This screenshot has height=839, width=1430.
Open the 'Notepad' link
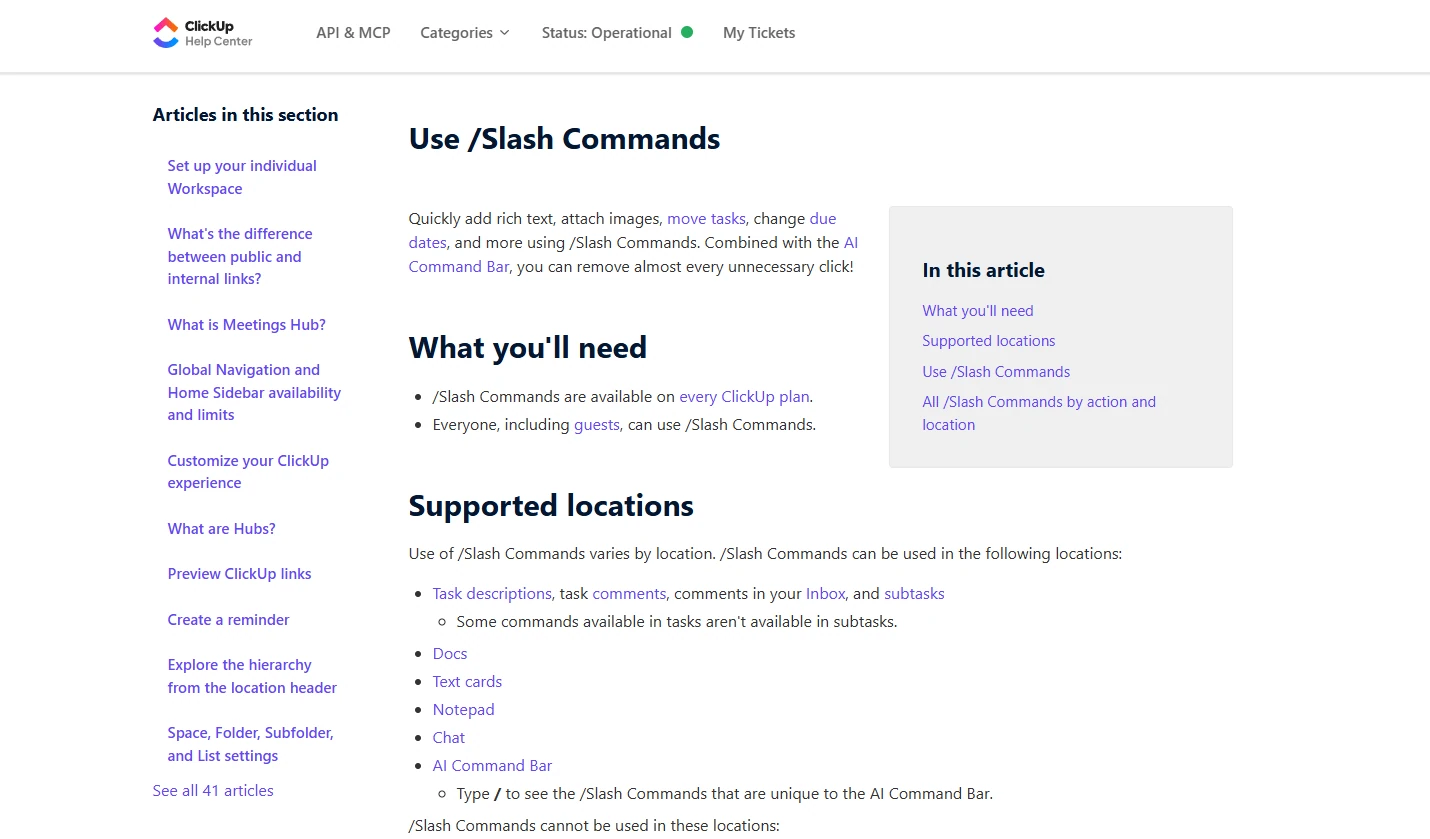tap(464, 710)
